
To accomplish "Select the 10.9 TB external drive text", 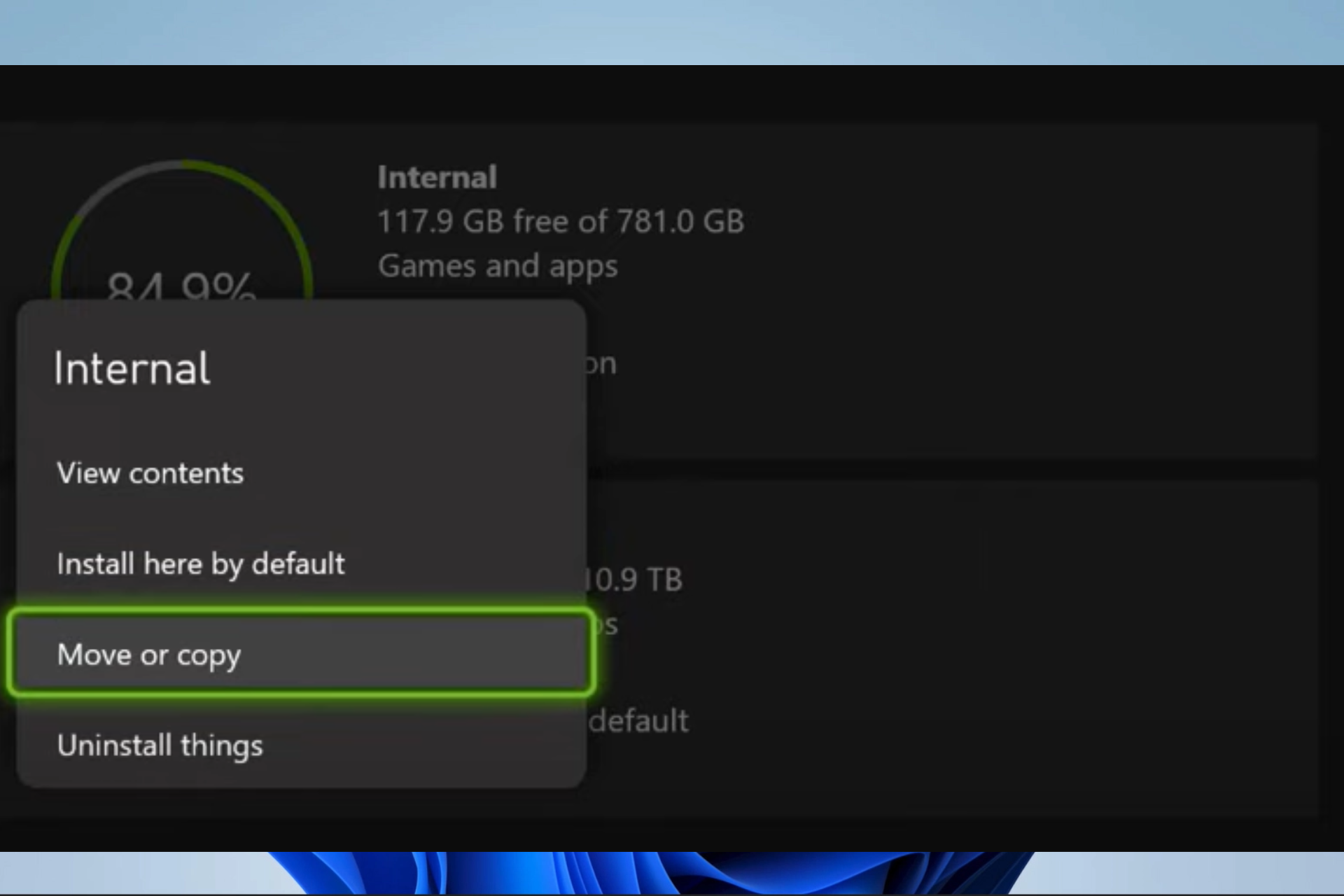I will coord(634,580).
